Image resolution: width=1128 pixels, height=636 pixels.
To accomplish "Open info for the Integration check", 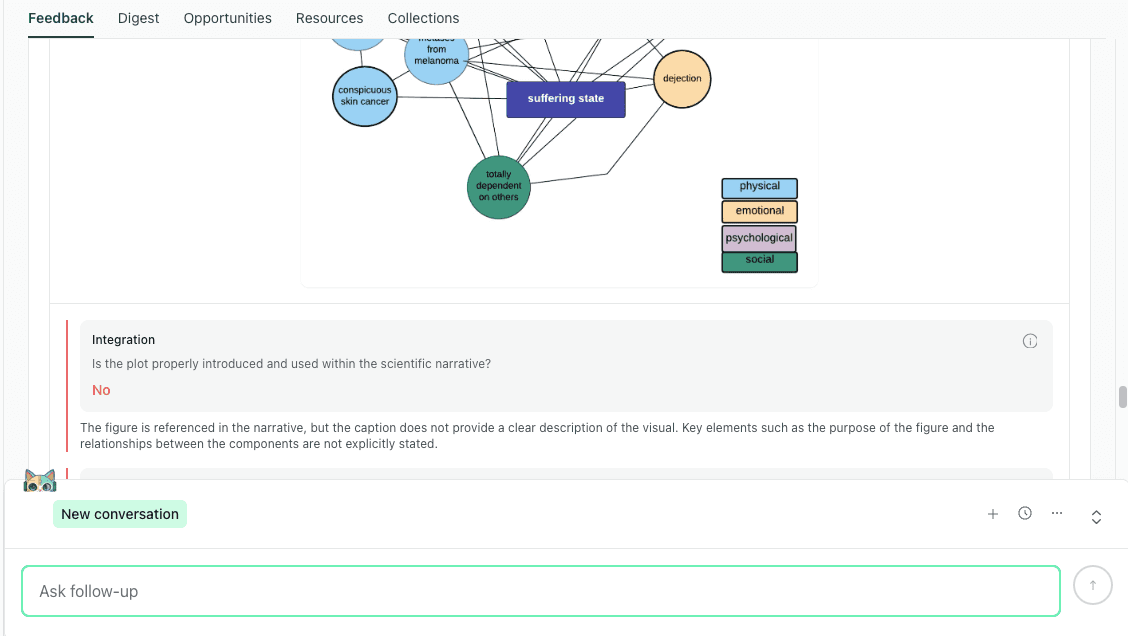I will 1030,341.
